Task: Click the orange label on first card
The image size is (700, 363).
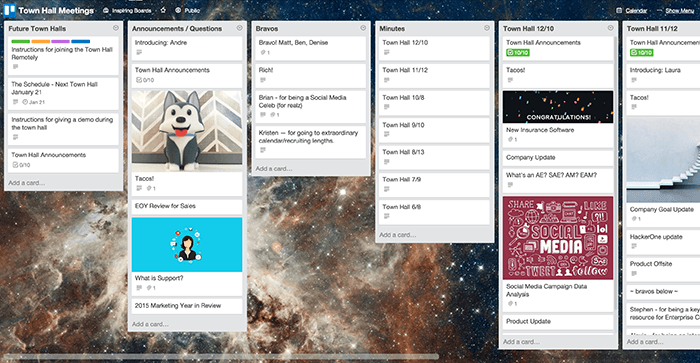Action: (x=41, y=42)
